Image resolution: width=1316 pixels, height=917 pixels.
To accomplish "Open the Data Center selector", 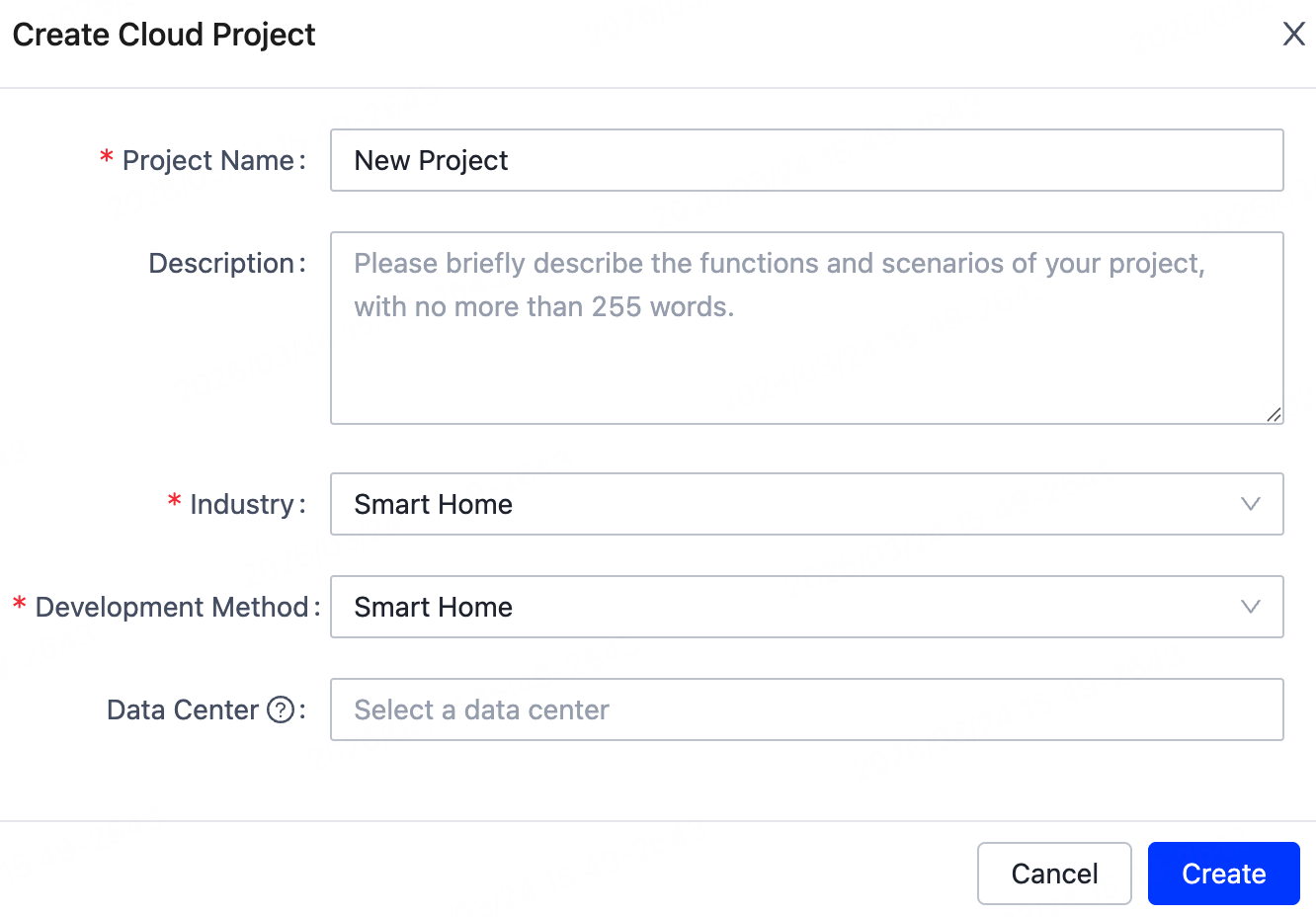I will tap(806, 709).
